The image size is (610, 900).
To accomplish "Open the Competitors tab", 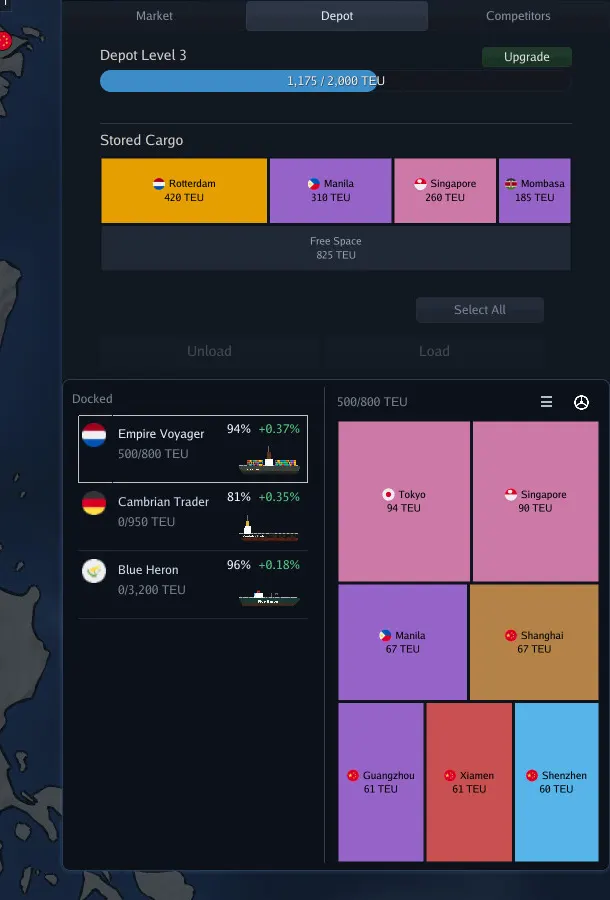I will click(x=518, y=15).
